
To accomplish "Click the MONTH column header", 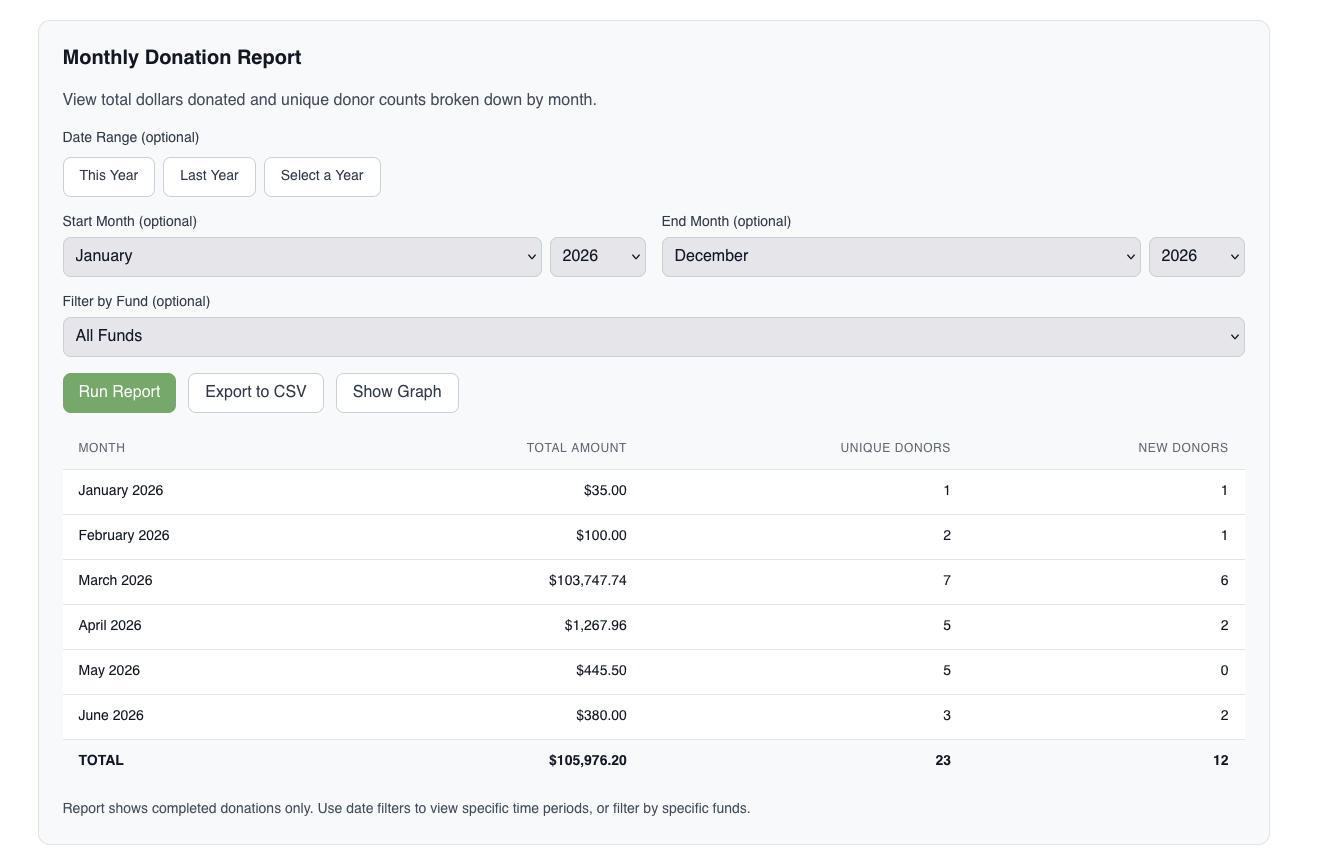I will (102, 448).
